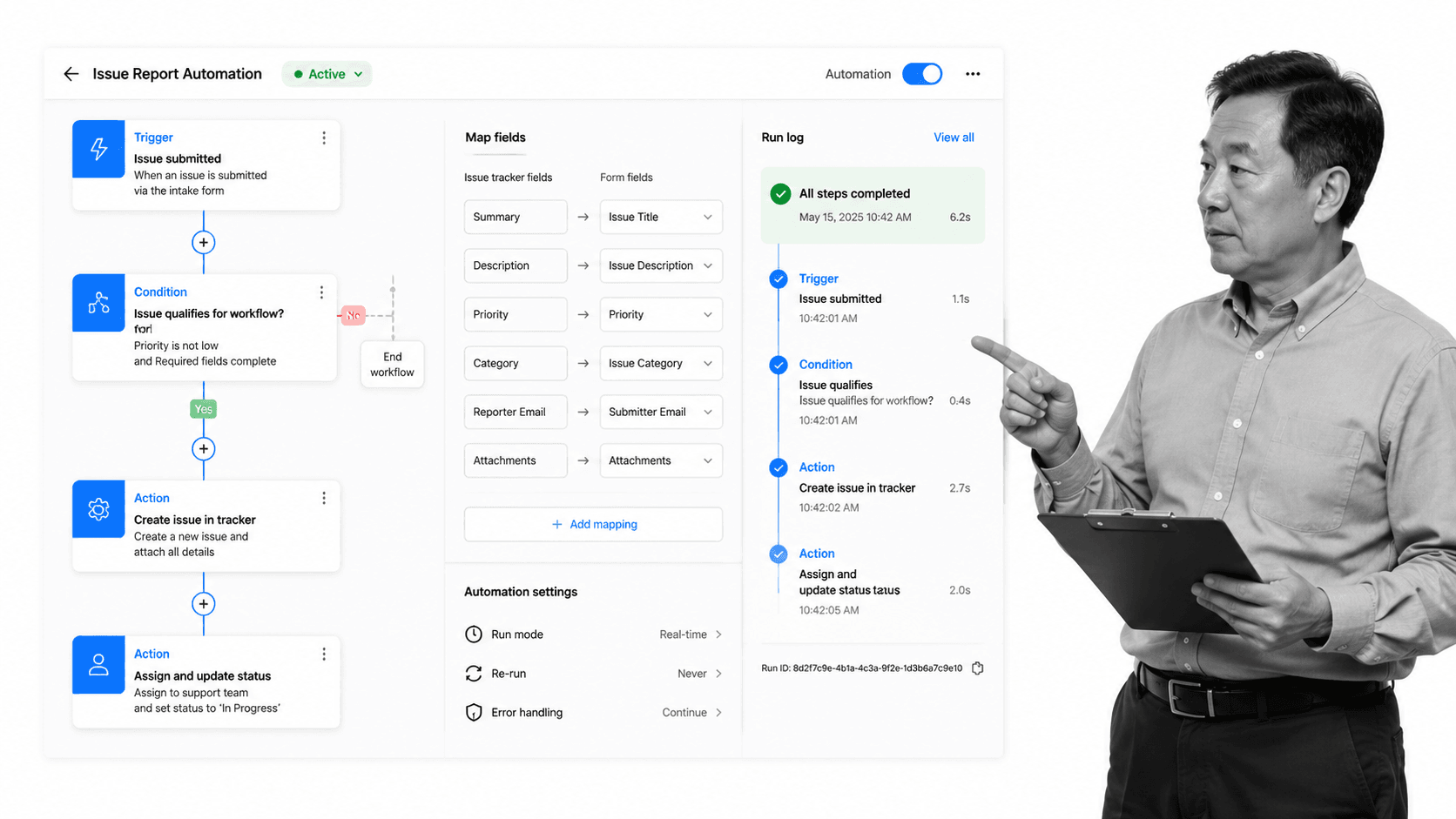The height and width of the screenshot is (819, 1456).
Task: Go back using the left arrow icon
Action: click(x=71, y=74)
